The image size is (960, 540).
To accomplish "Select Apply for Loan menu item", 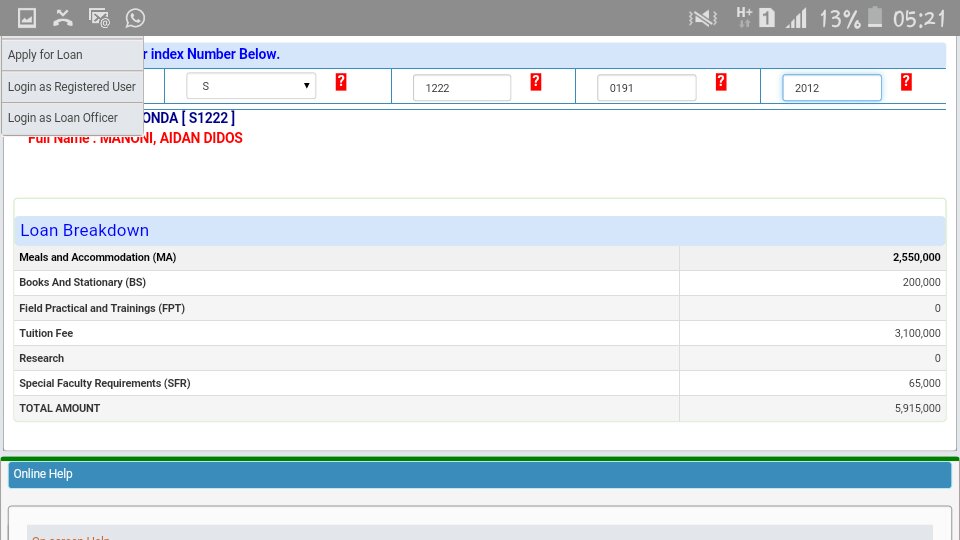I will pos(72,54).
